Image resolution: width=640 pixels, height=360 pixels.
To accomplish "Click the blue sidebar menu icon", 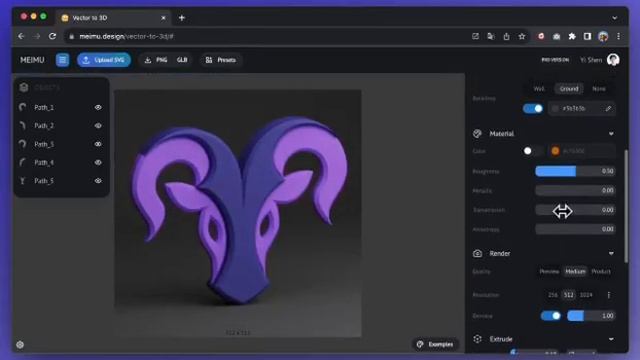I will point(62,60).
